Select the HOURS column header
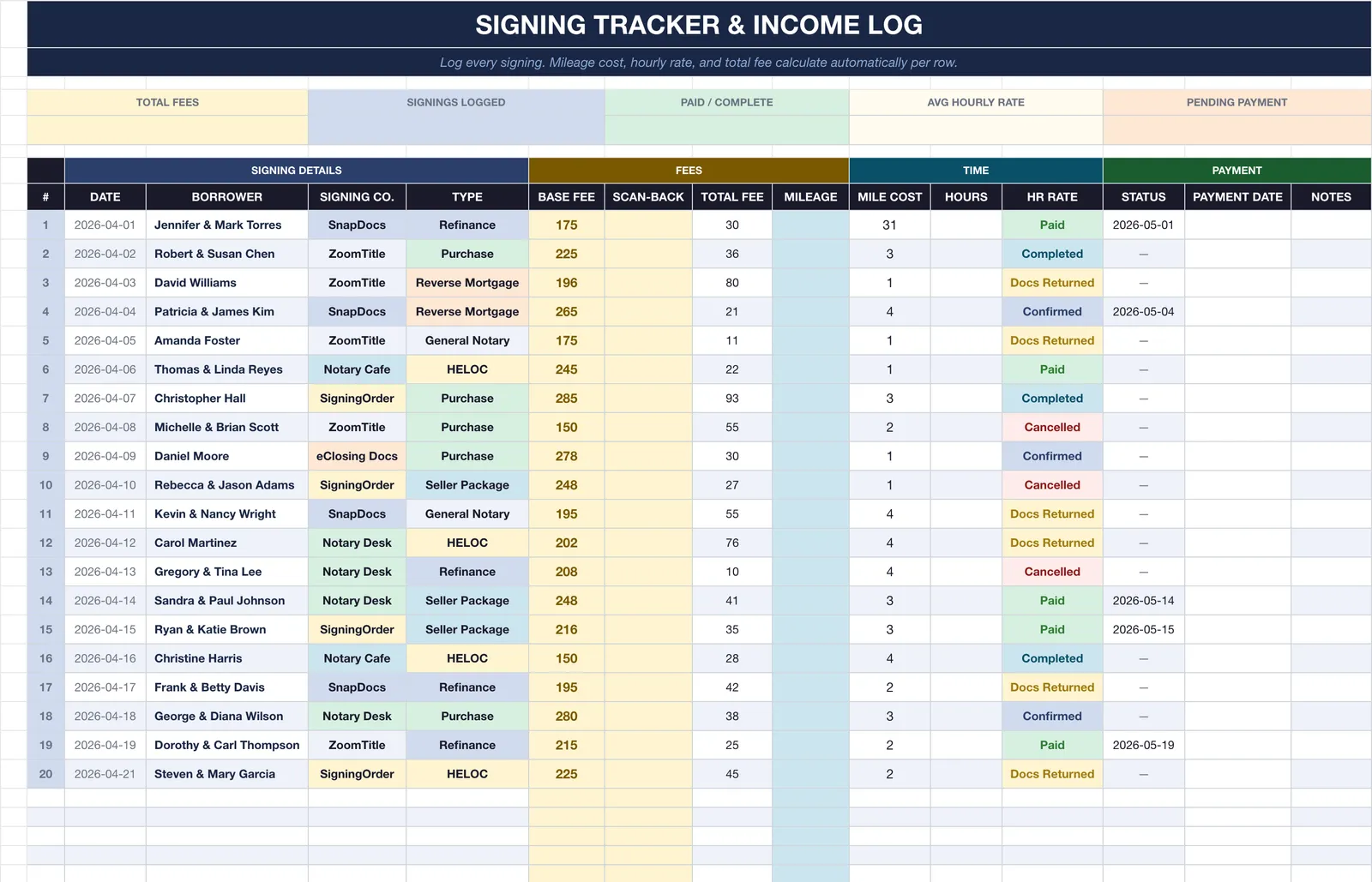Viewport: 1372px width, 882px height. [x=966, y=197]
